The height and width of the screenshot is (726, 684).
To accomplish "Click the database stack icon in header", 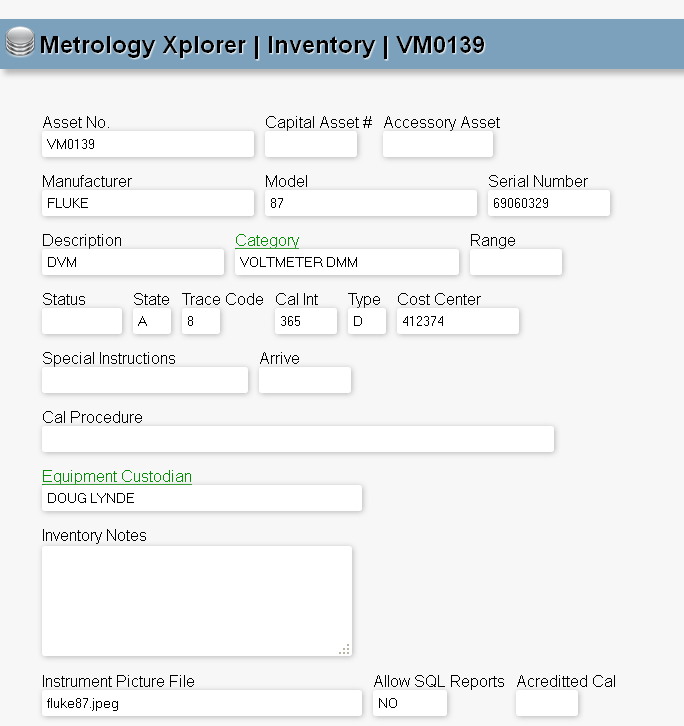I will (19, 44).
